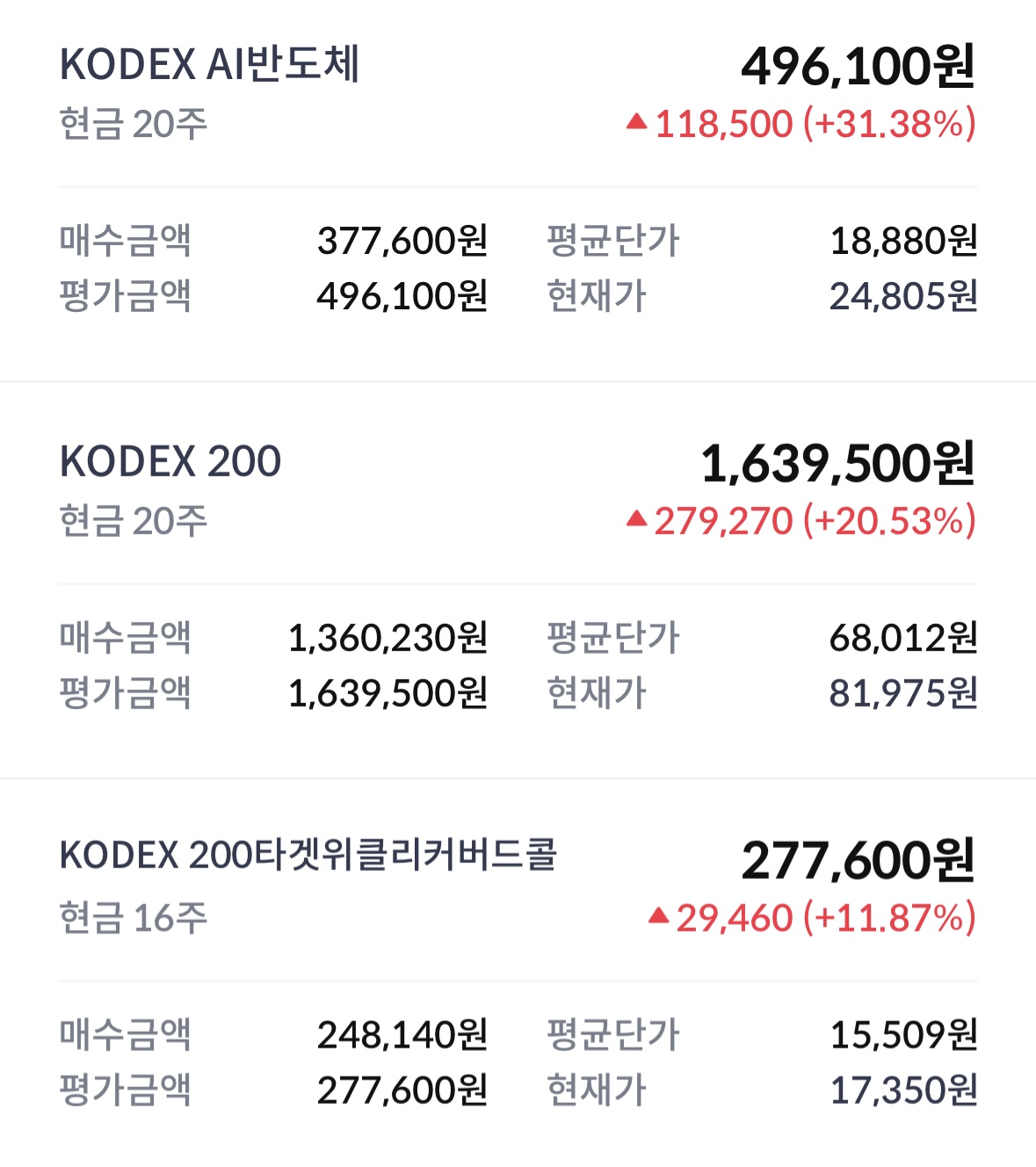Click the 15,509원 average price

tap(903, 1035)
